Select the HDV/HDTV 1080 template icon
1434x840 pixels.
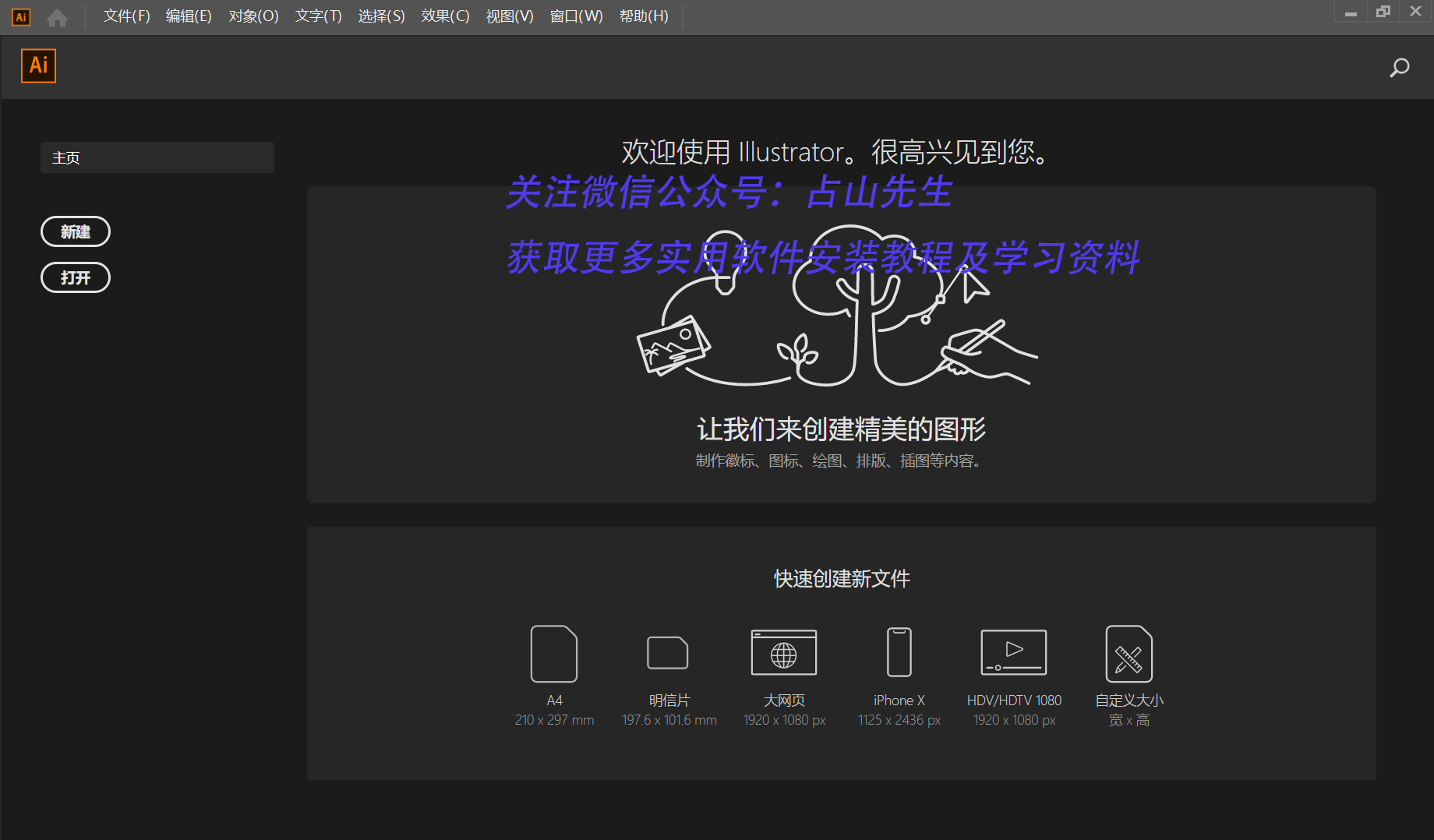pos(1013,653)
